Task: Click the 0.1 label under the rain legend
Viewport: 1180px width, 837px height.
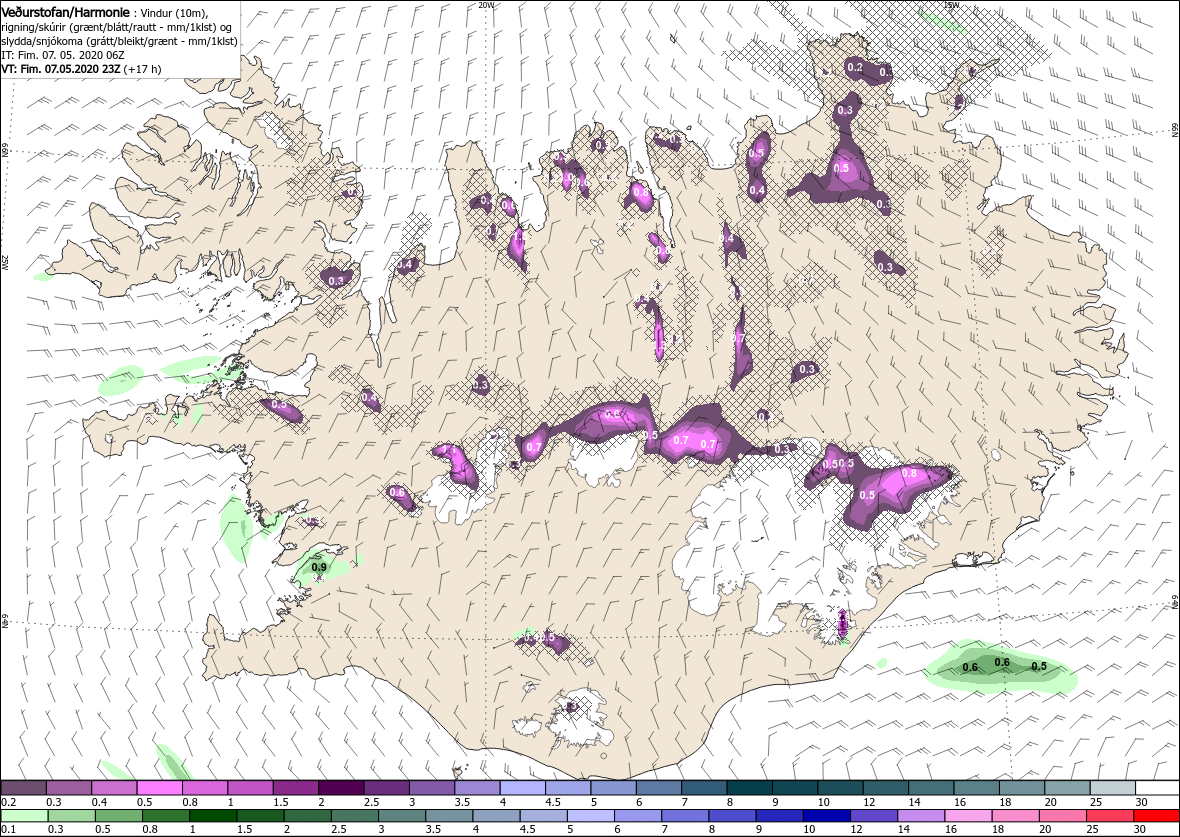Action: click(9, 830)
